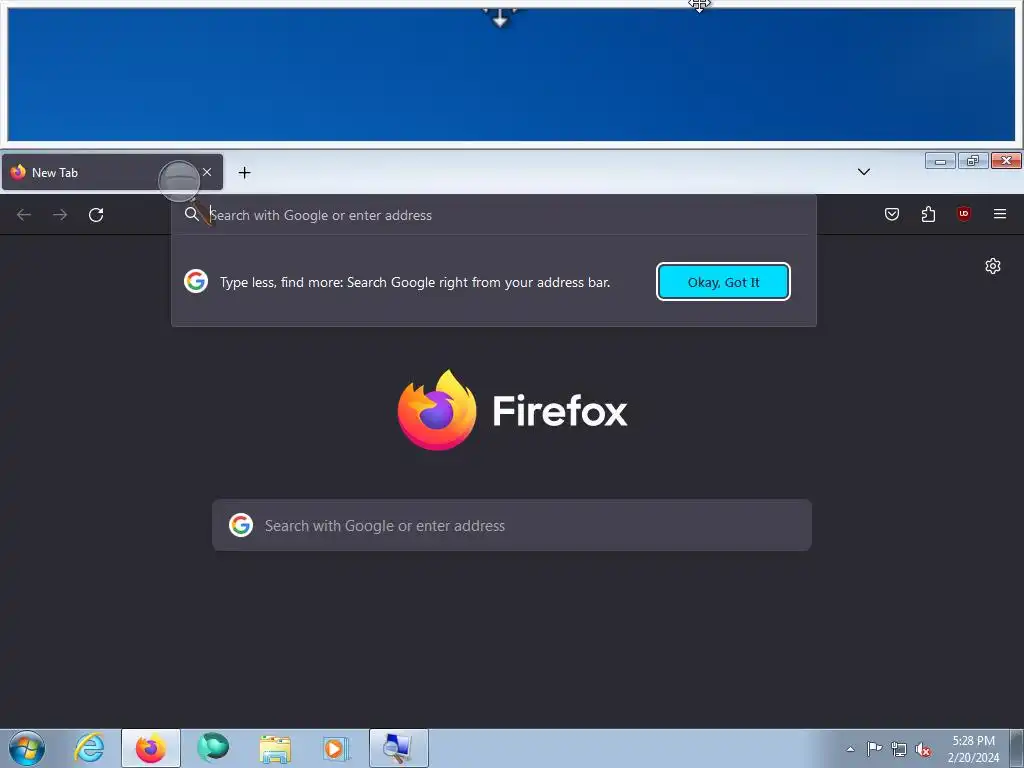The height and width of the screenshot is (768, 1024).
Task: Close the New Tab tab
Action: [x=207, y=172]
